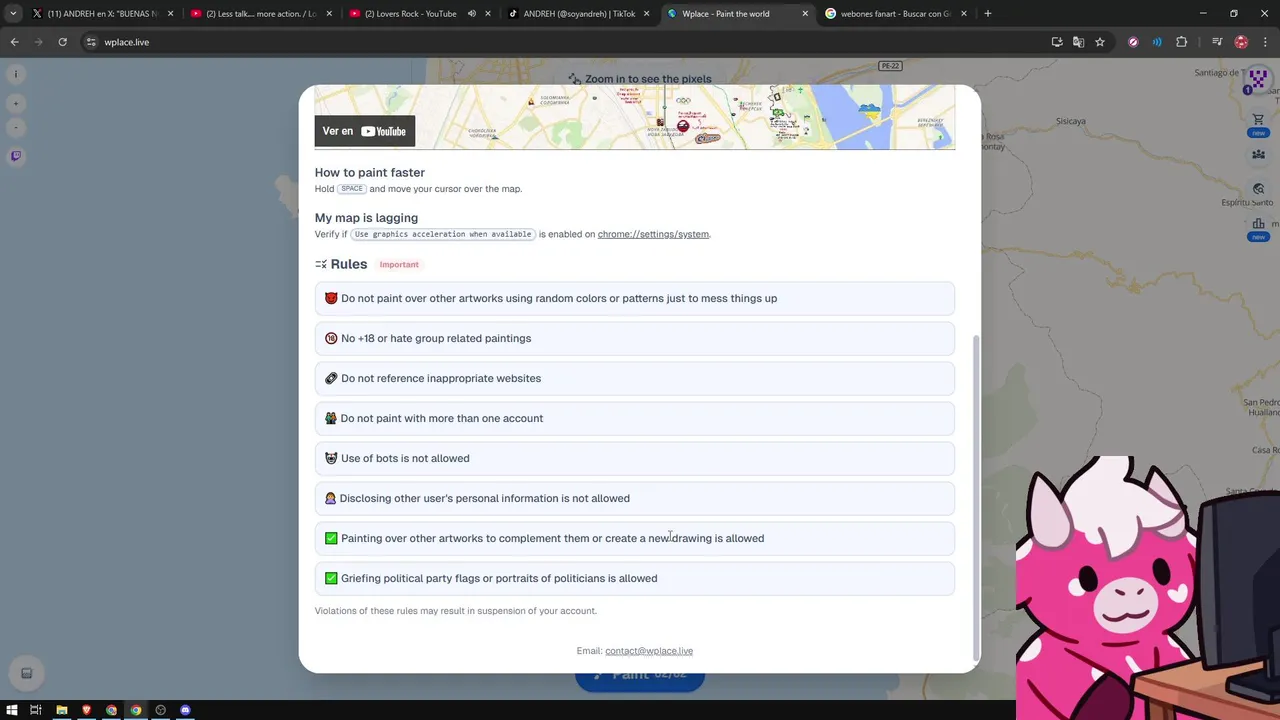Click the Ver en YouTube button
Screen dimensions: 1280x720
pyautogui.click(x=365, y=131)
